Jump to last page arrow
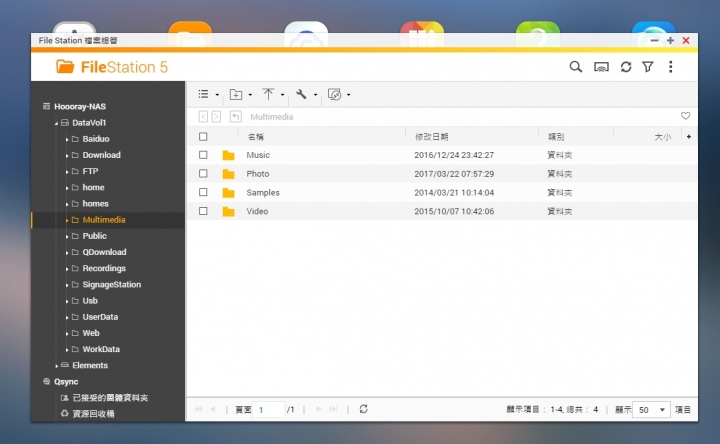The image size is (720, 444). tap(333, 409)
